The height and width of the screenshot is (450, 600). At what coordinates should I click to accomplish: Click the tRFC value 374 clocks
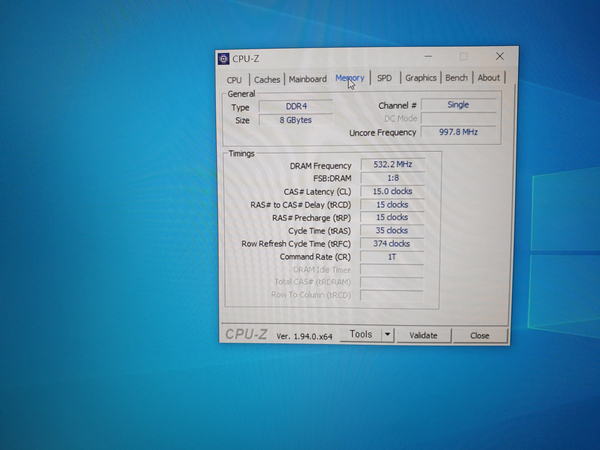[392, 244]
